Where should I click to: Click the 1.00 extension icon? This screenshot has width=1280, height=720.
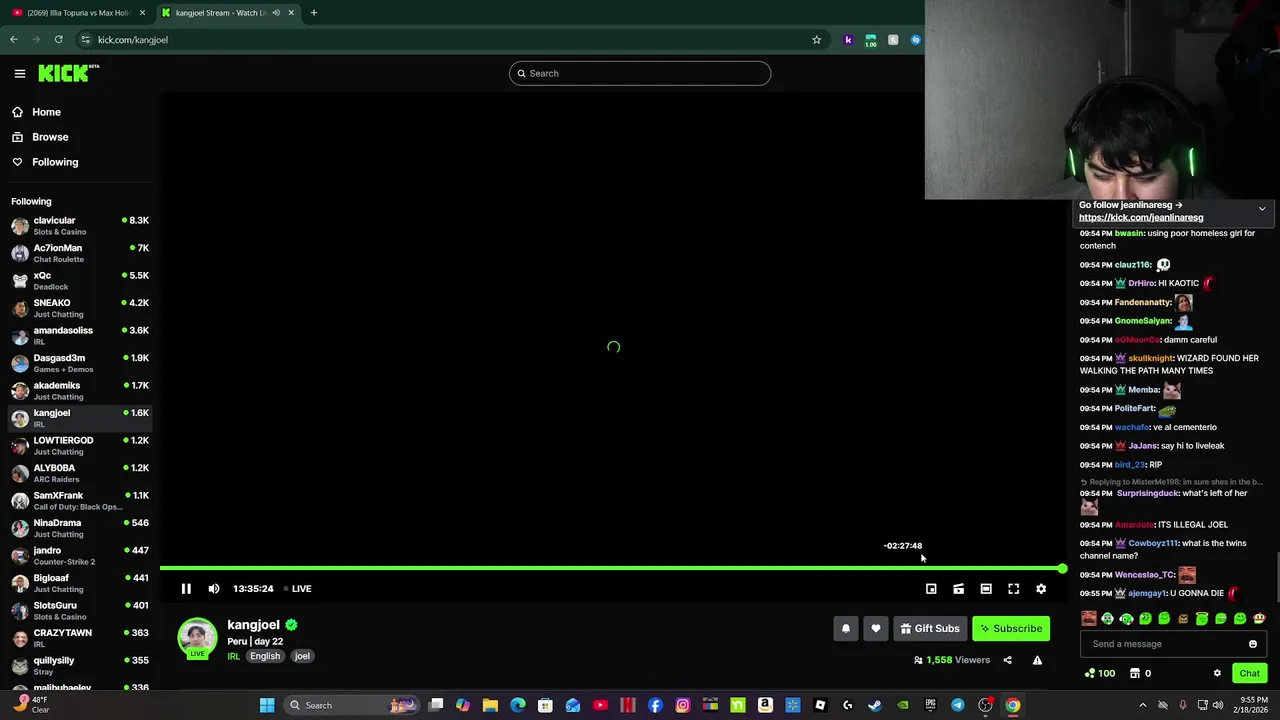pos(871,40)
